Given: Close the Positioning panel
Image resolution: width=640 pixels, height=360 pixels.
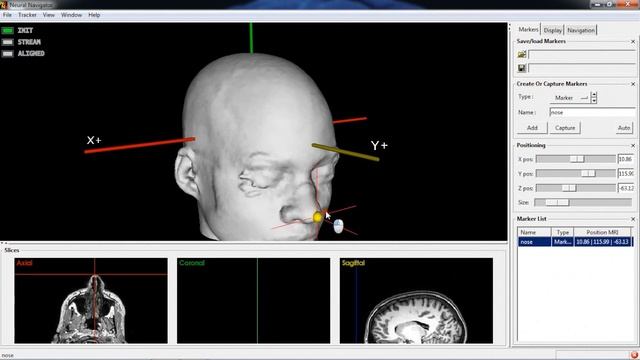Looking at the screenshot, I should (x=633, y=146).
